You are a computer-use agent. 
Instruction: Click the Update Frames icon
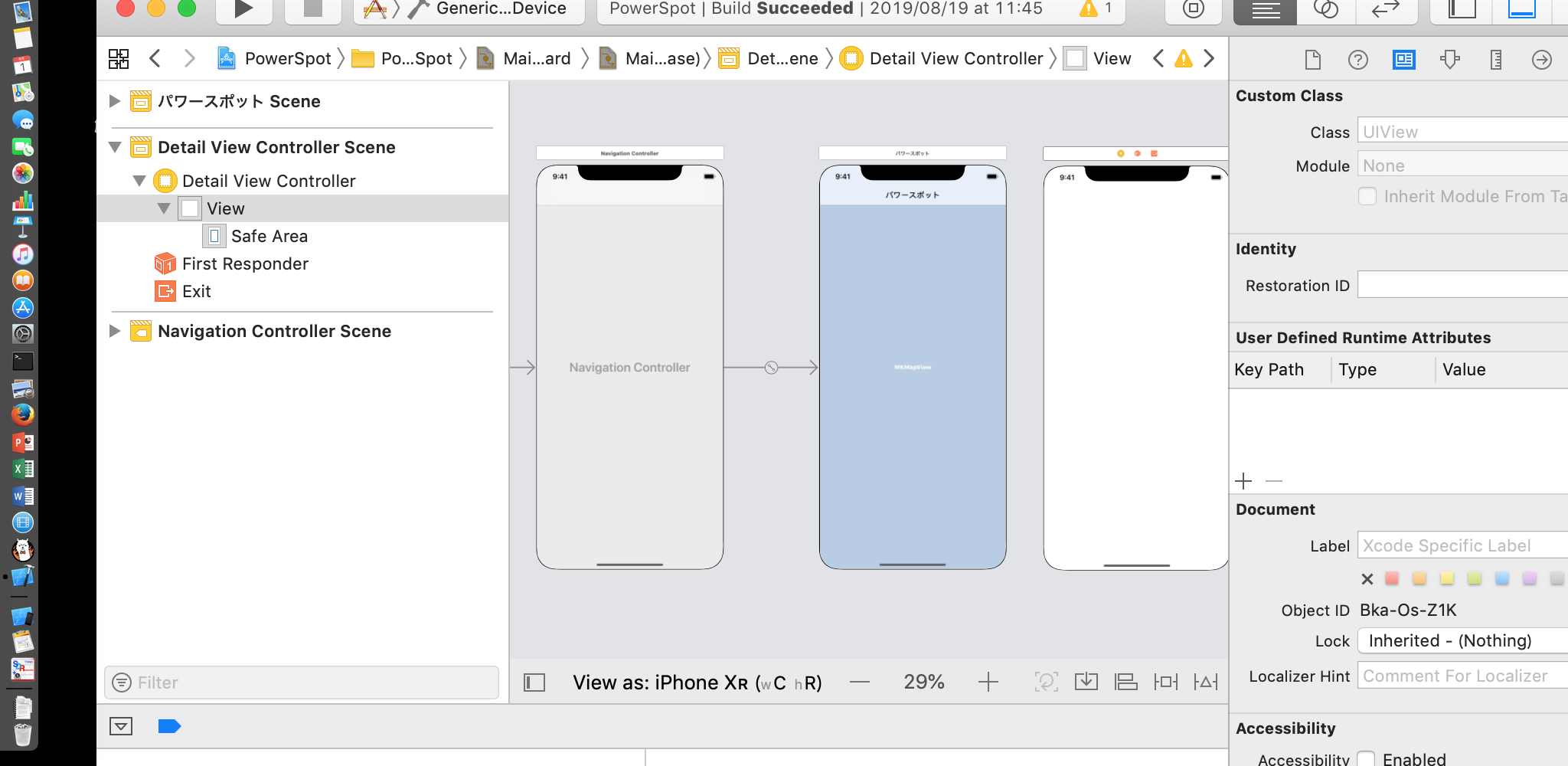[x=1046, y=682]
